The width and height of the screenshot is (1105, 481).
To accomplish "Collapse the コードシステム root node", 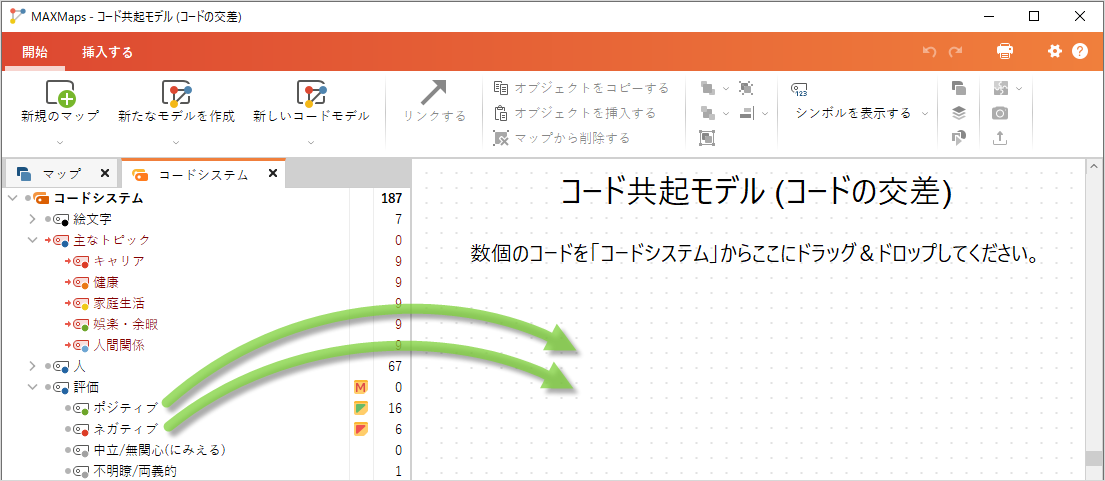I will click(x=12, y=199).
